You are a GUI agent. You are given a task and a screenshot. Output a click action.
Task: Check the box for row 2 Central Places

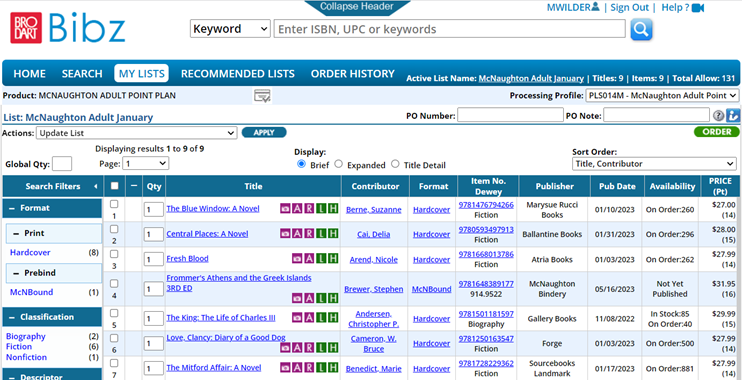pyautogui.click(x=114, y=229)
